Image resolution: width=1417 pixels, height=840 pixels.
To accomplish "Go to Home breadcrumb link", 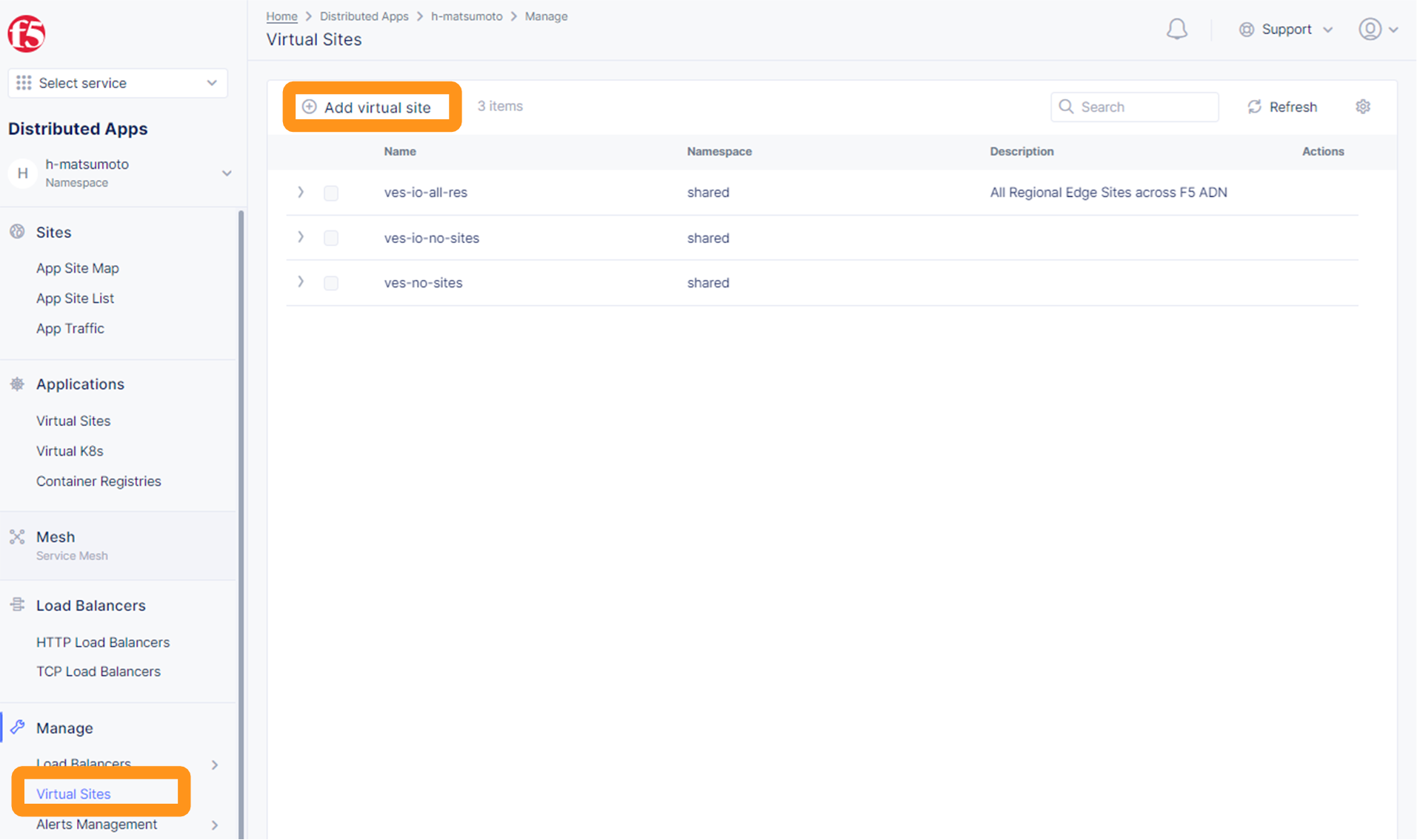I will [x=281, y=16].
